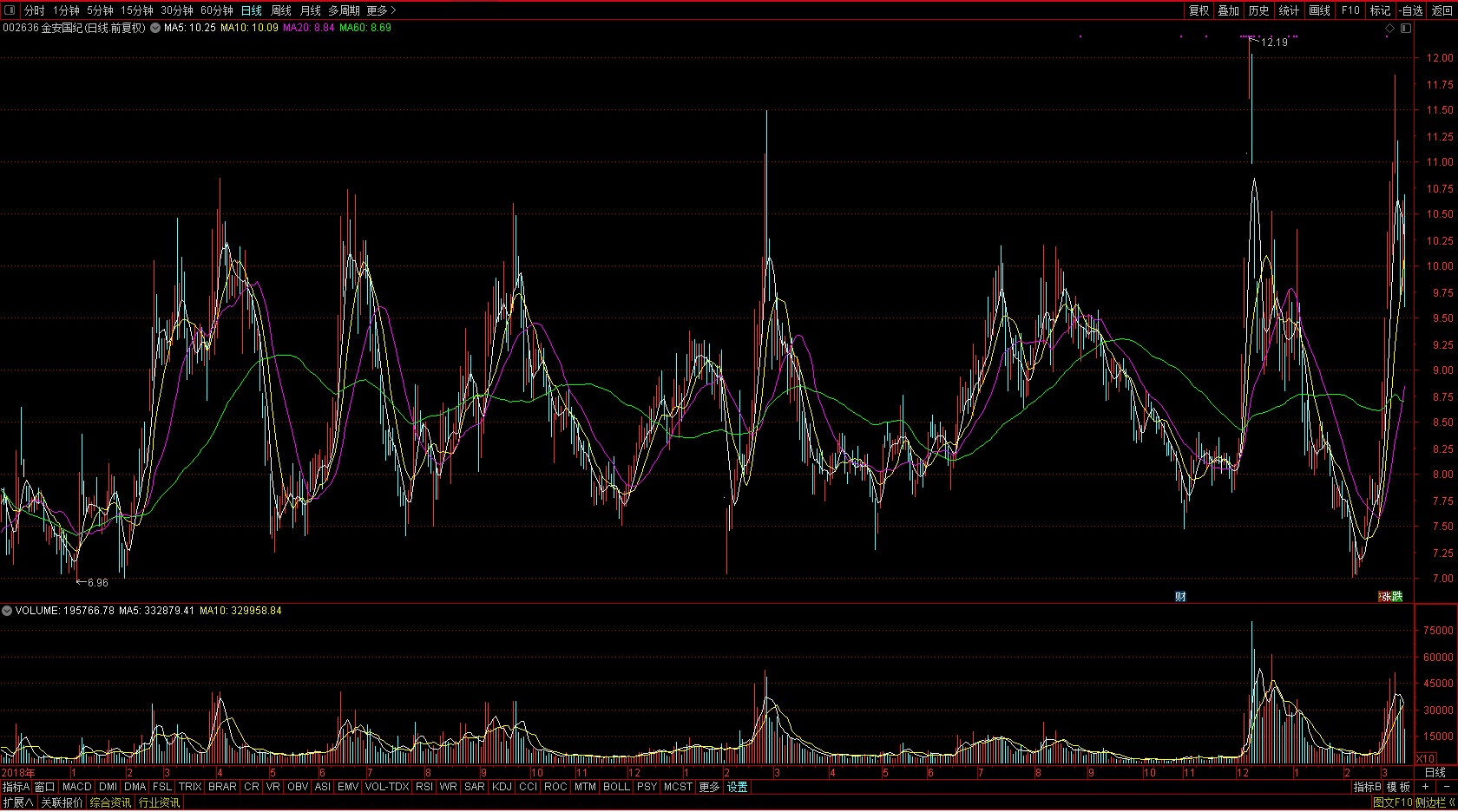Viewport: 1458px width, 812px height.
Task: Expand the main chart indicator dropdown circle
Action: coord(155,28)
